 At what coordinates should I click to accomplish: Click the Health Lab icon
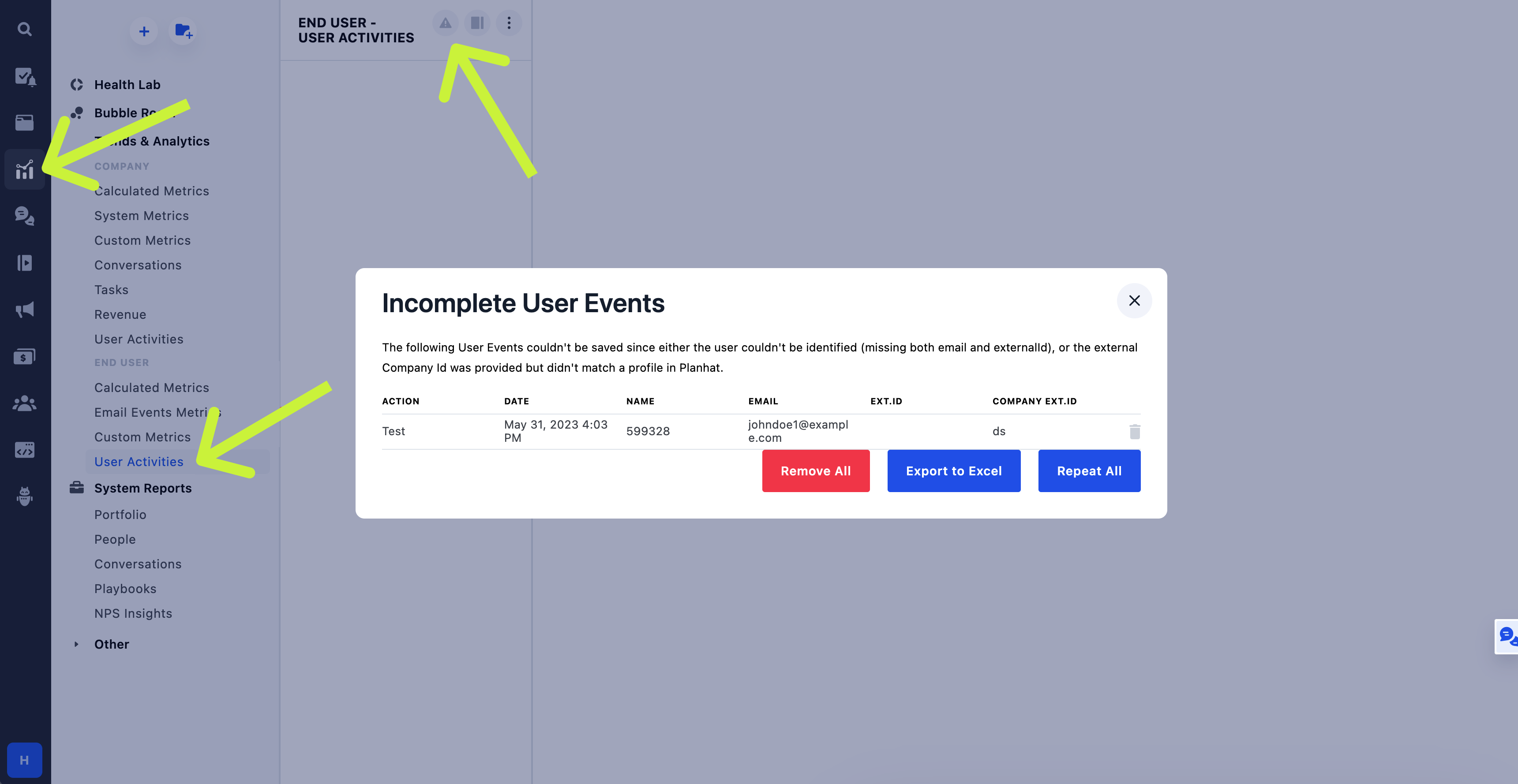(77, 84)
